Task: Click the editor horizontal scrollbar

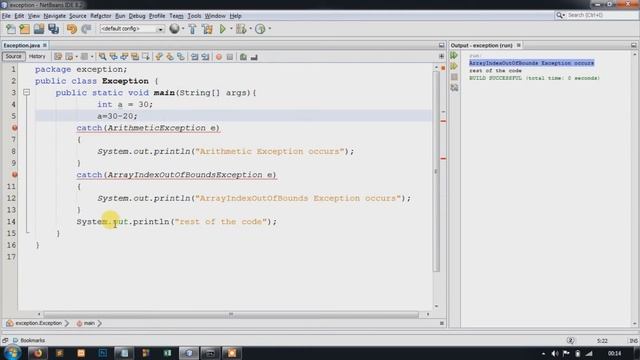Action: point(231,314)
